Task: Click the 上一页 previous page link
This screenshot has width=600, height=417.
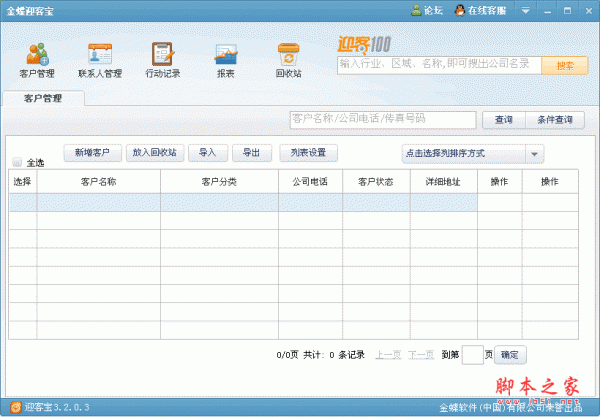Action: click(x=388, y=355)
